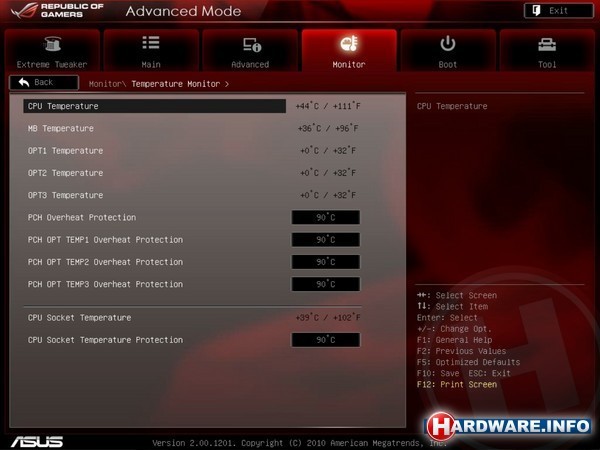Click the Boot power icon
This screenshot has width=600, height=450.
[x=448, y=43]
